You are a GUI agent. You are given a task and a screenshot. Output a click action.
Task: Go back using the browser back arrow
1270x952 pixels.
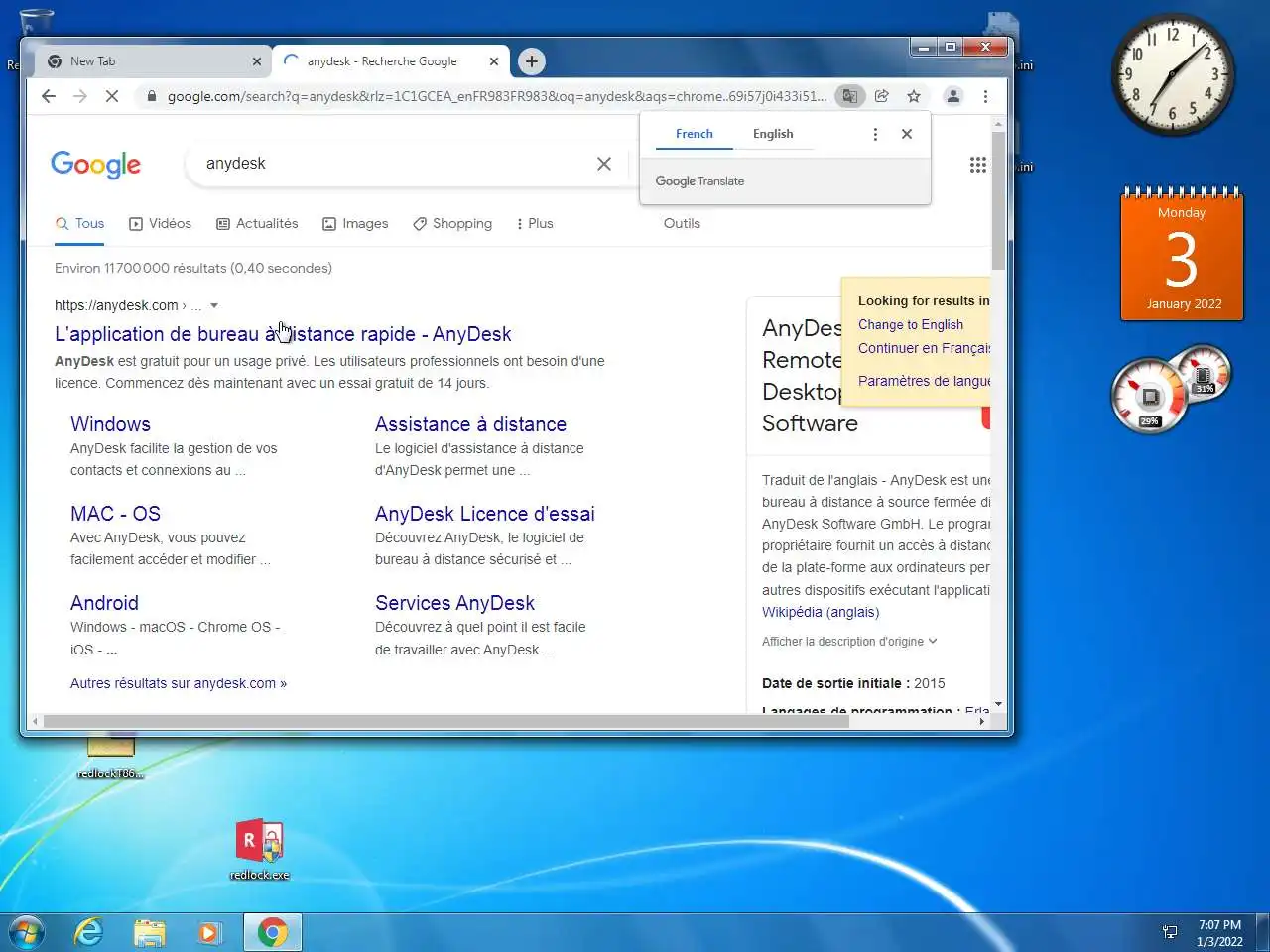click(49, 96)
